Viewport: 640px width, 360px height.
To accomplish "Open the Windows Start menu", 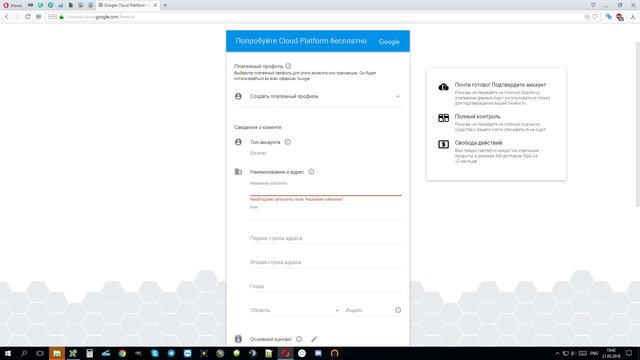I will tap(7, 353).
